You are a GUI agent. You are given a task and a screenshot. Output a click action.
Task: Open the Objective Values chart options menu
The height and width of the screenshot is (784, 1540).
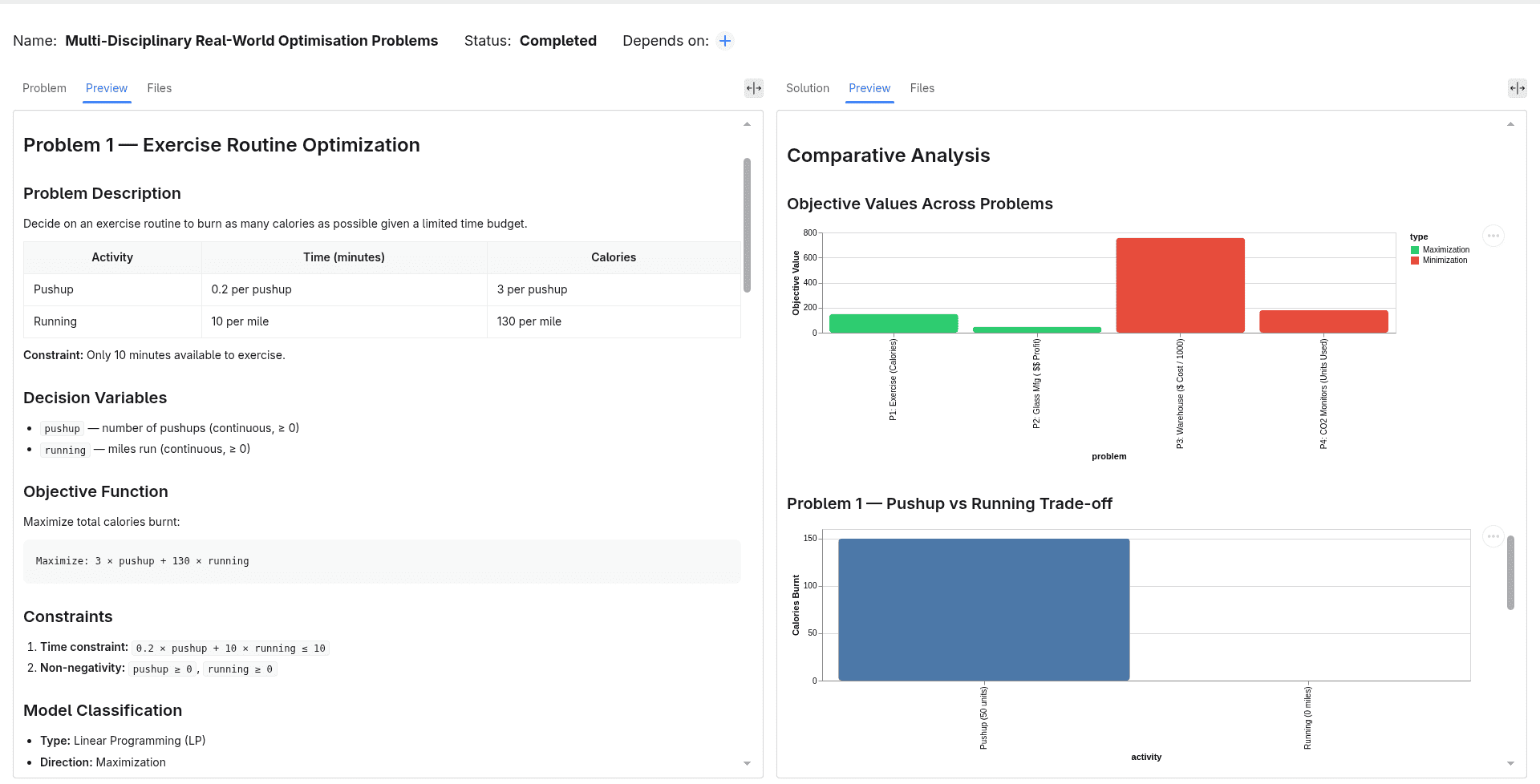pos(1493,236)
